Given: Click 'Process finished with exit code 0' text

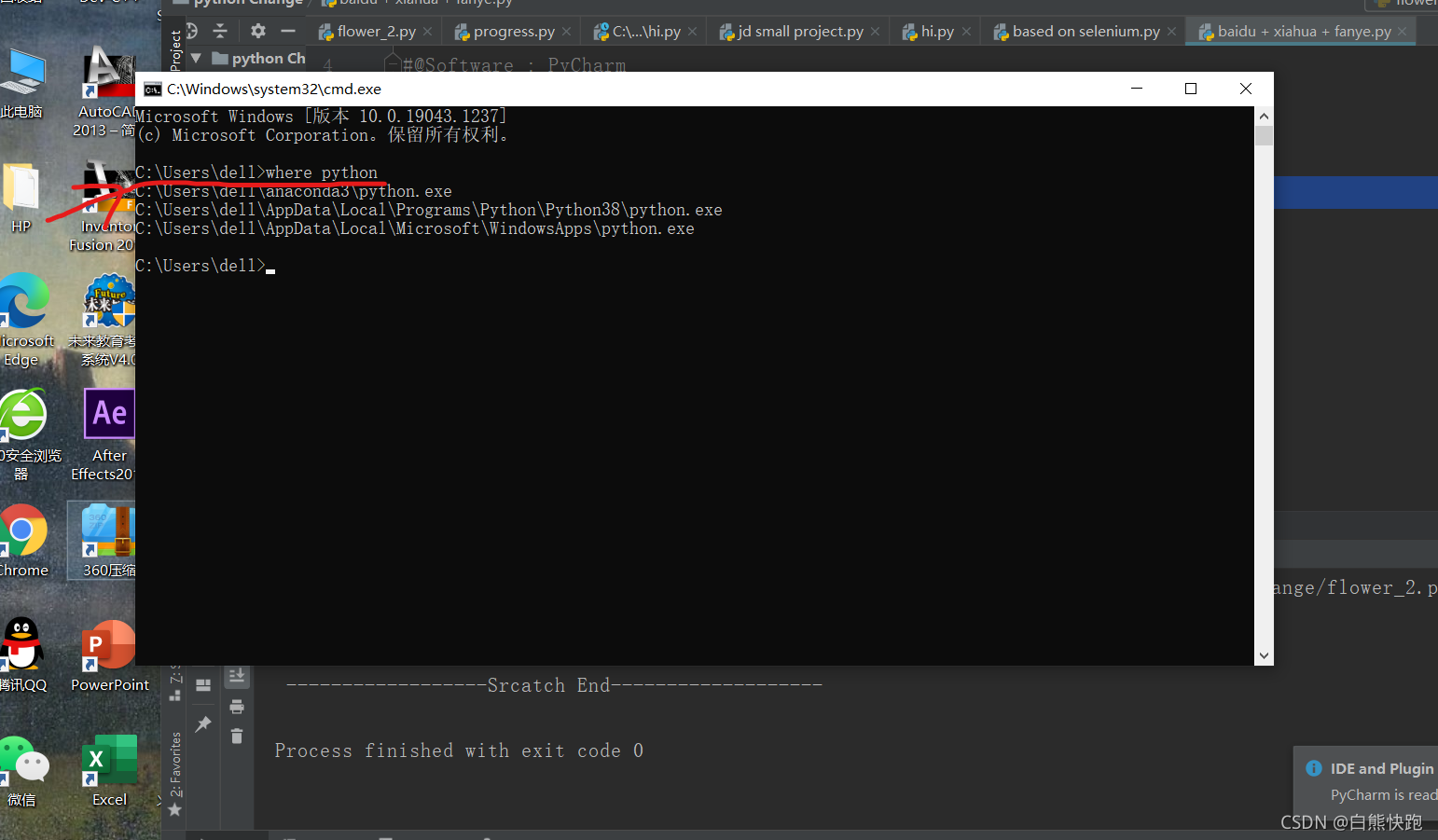Looking at the screenshot, I should (x=459, y=750).
